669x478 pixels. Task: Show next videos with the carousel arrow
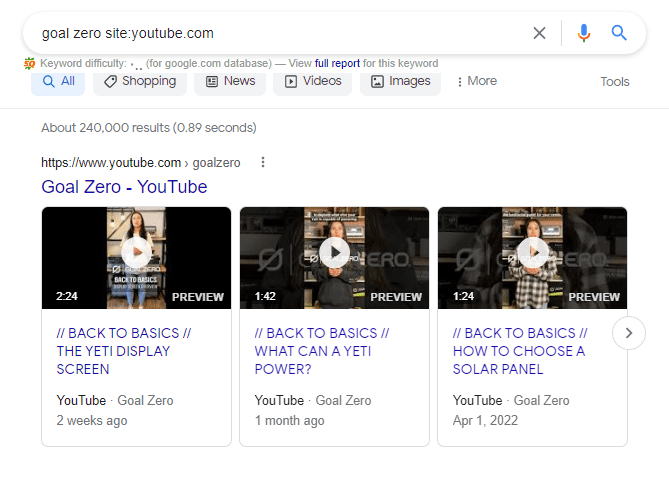[x=628, y=333]
